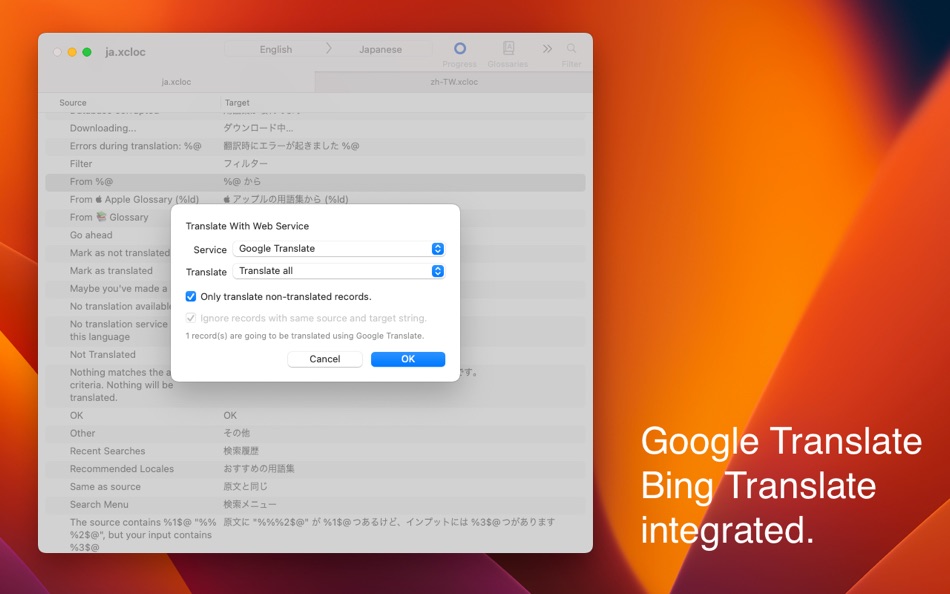
Task: Expand the toolbar overflow chevrons
Action: click(x=547, y=48)
